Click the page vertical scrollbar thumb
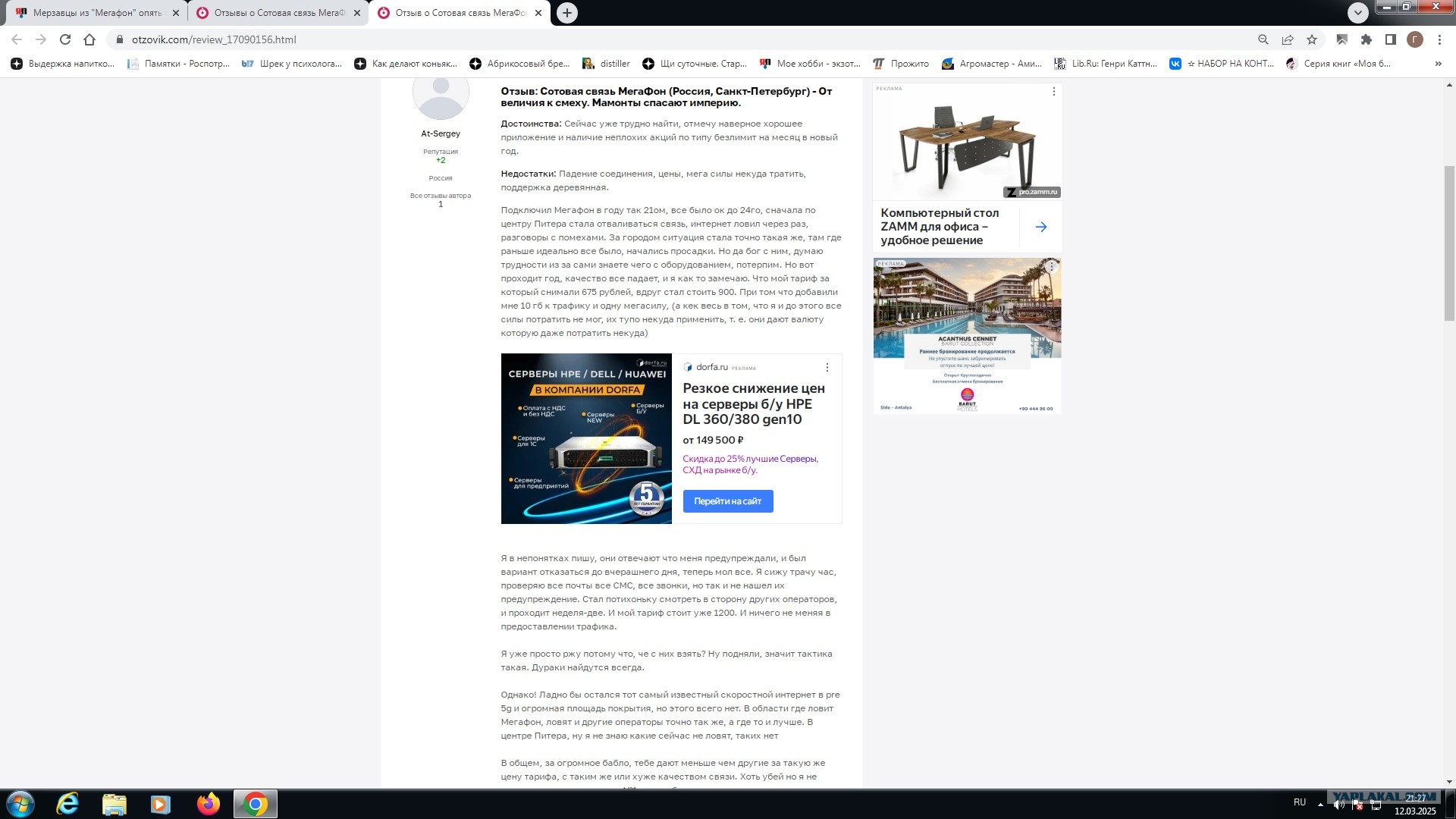1456x819 pixels. [1449, 243]
